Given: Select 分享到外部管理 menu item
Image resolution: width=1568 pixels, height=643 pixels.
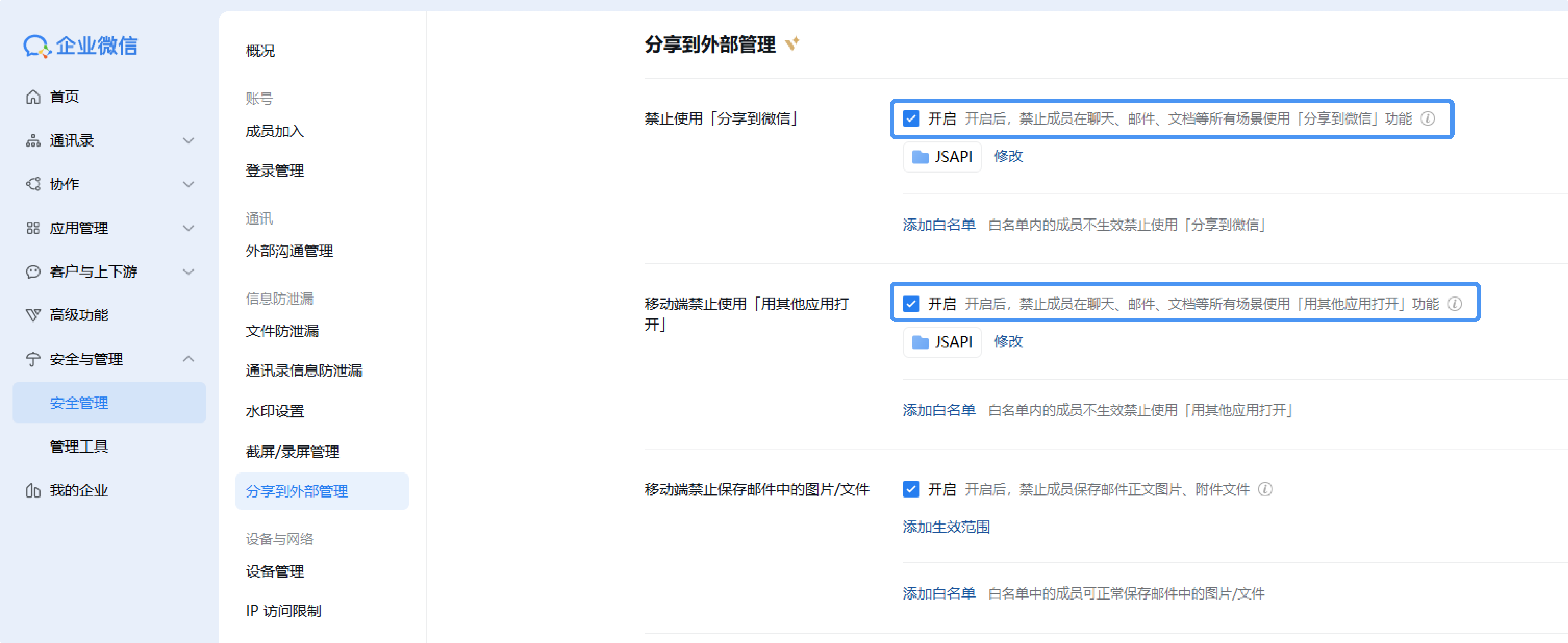Looking at the screenshot, I should pos(322,491).
